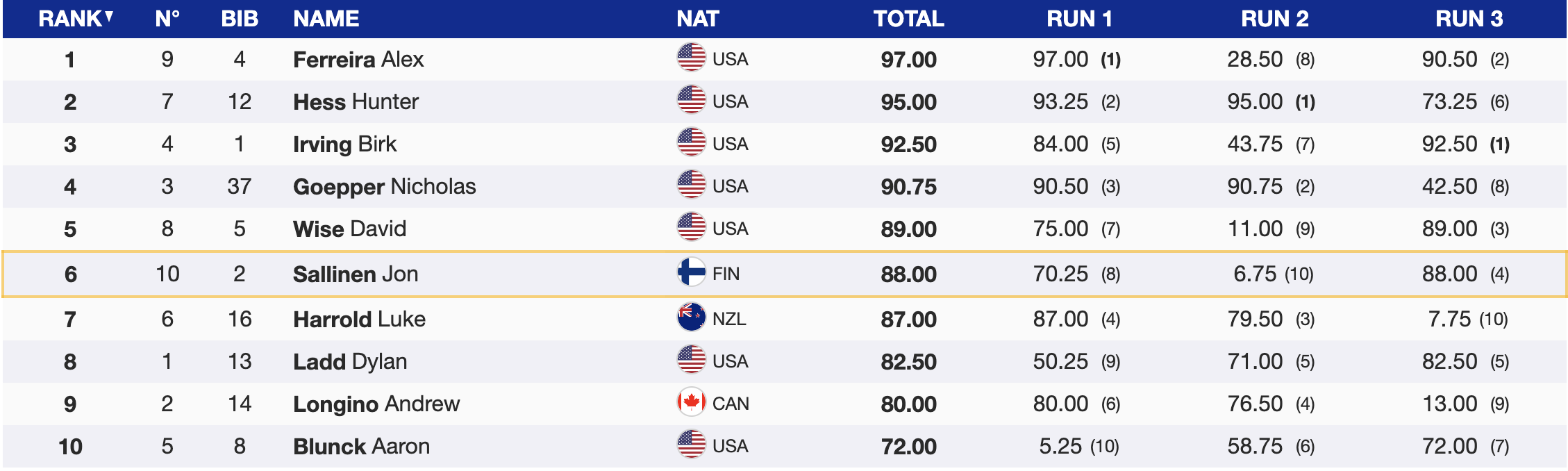Sort by the RANK column arrow
This screenshot has width=1568, height=471.
tap(109, 17)
